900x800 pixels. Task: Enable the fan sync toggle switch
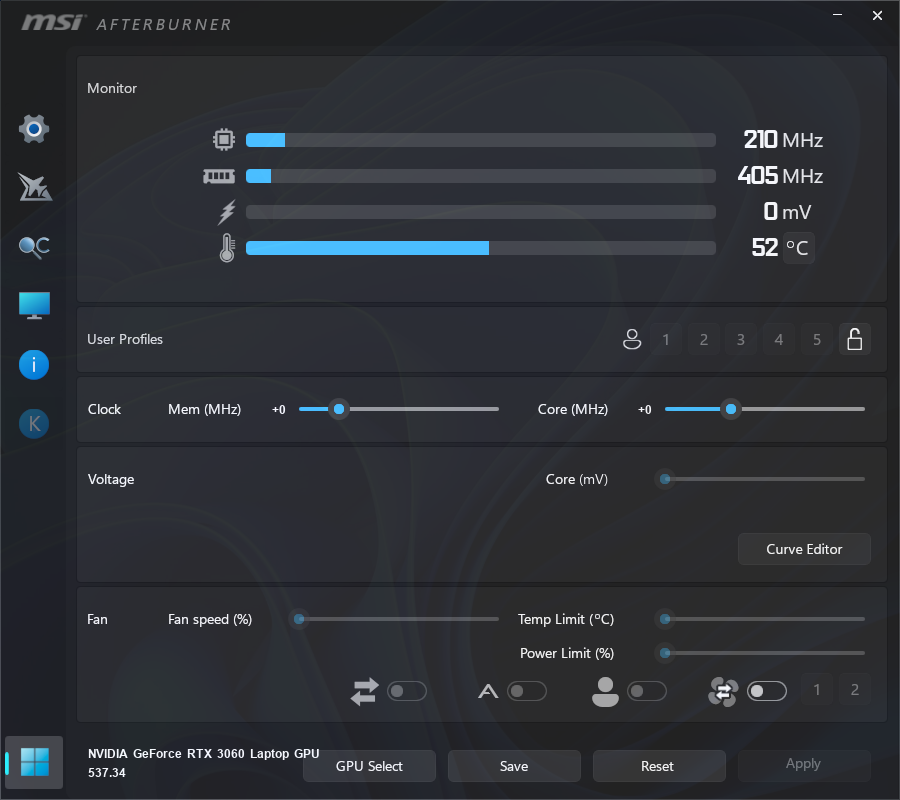click(767, 691)
